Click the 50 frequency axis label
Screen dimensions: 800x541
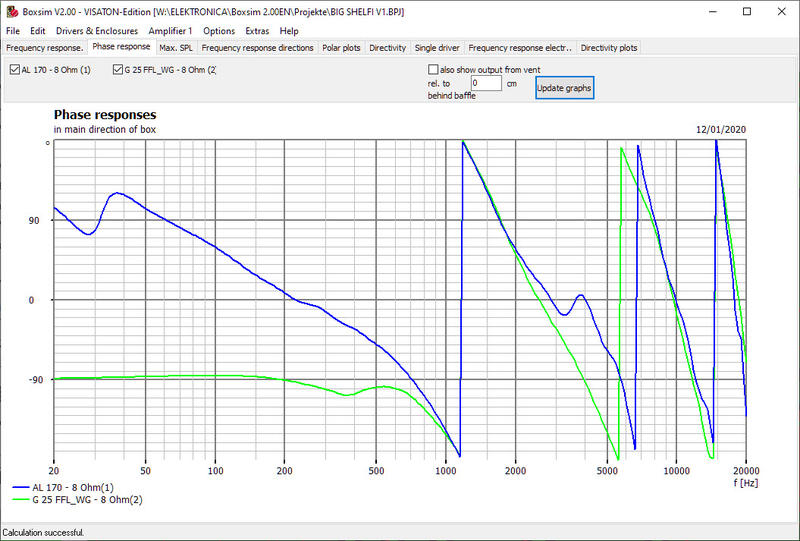(145, 471)
